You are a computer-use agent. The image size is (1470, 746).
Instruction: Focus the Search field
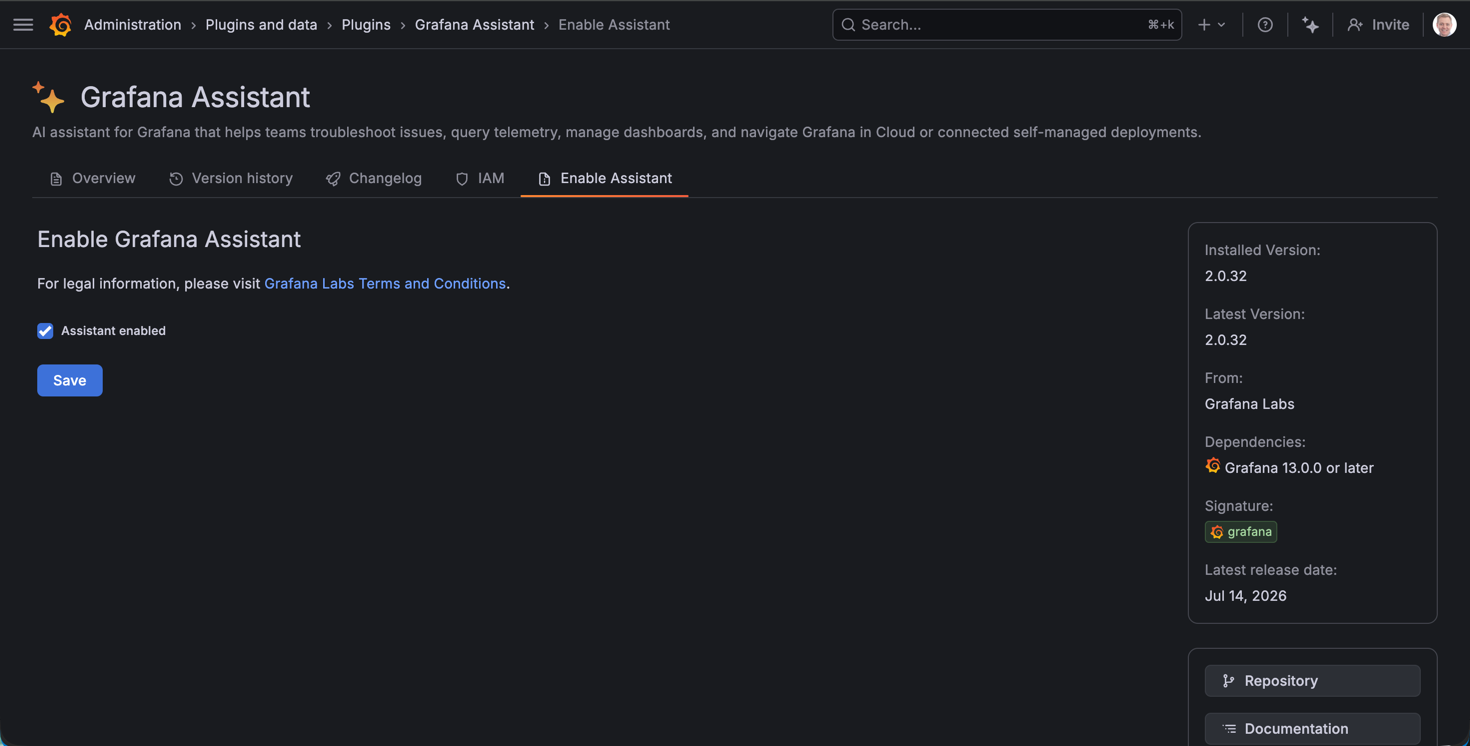pyautogui.click(x=1007, y=25)
